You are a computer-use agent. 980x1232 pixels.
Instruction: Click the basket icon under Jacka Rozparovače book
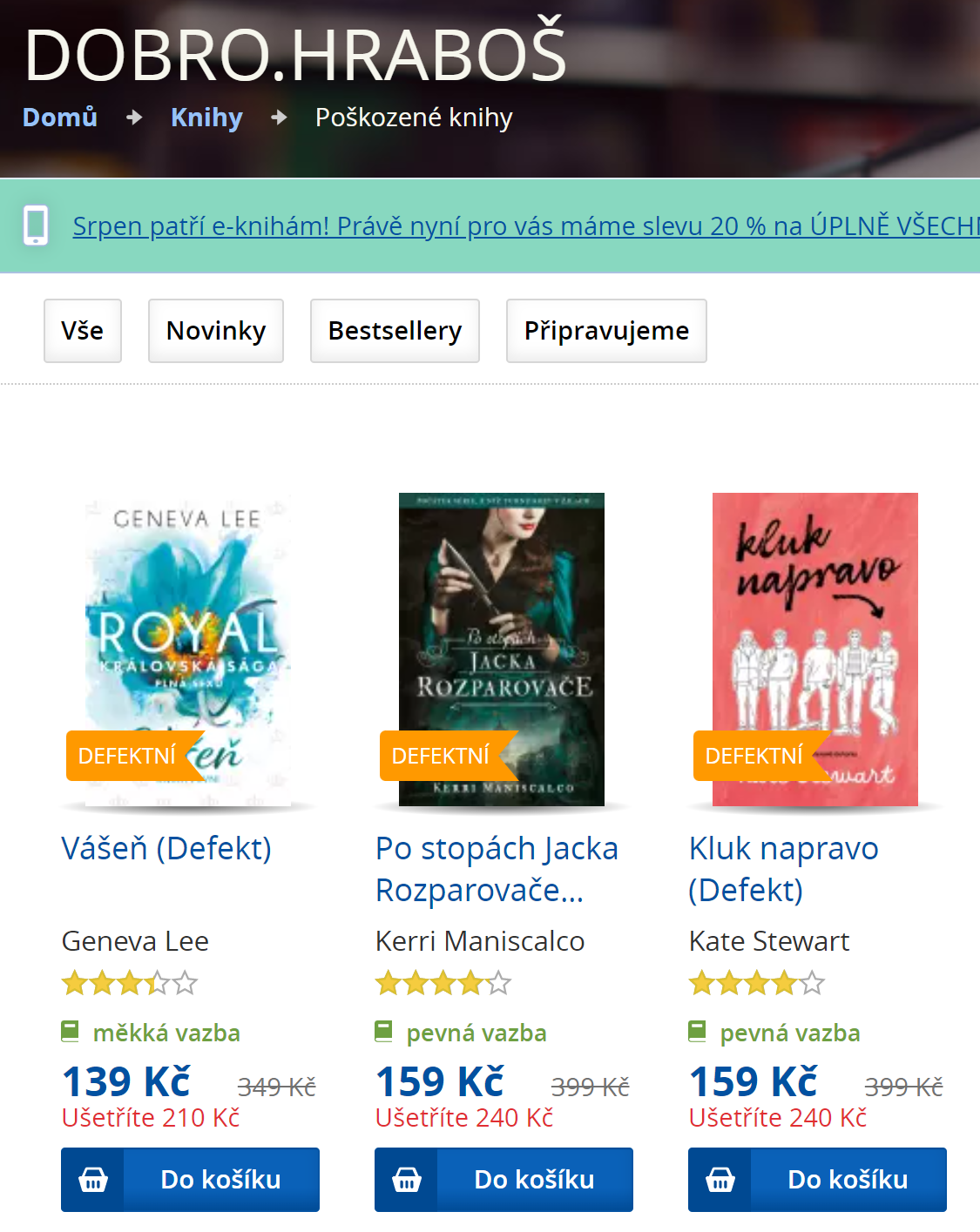407,1180
